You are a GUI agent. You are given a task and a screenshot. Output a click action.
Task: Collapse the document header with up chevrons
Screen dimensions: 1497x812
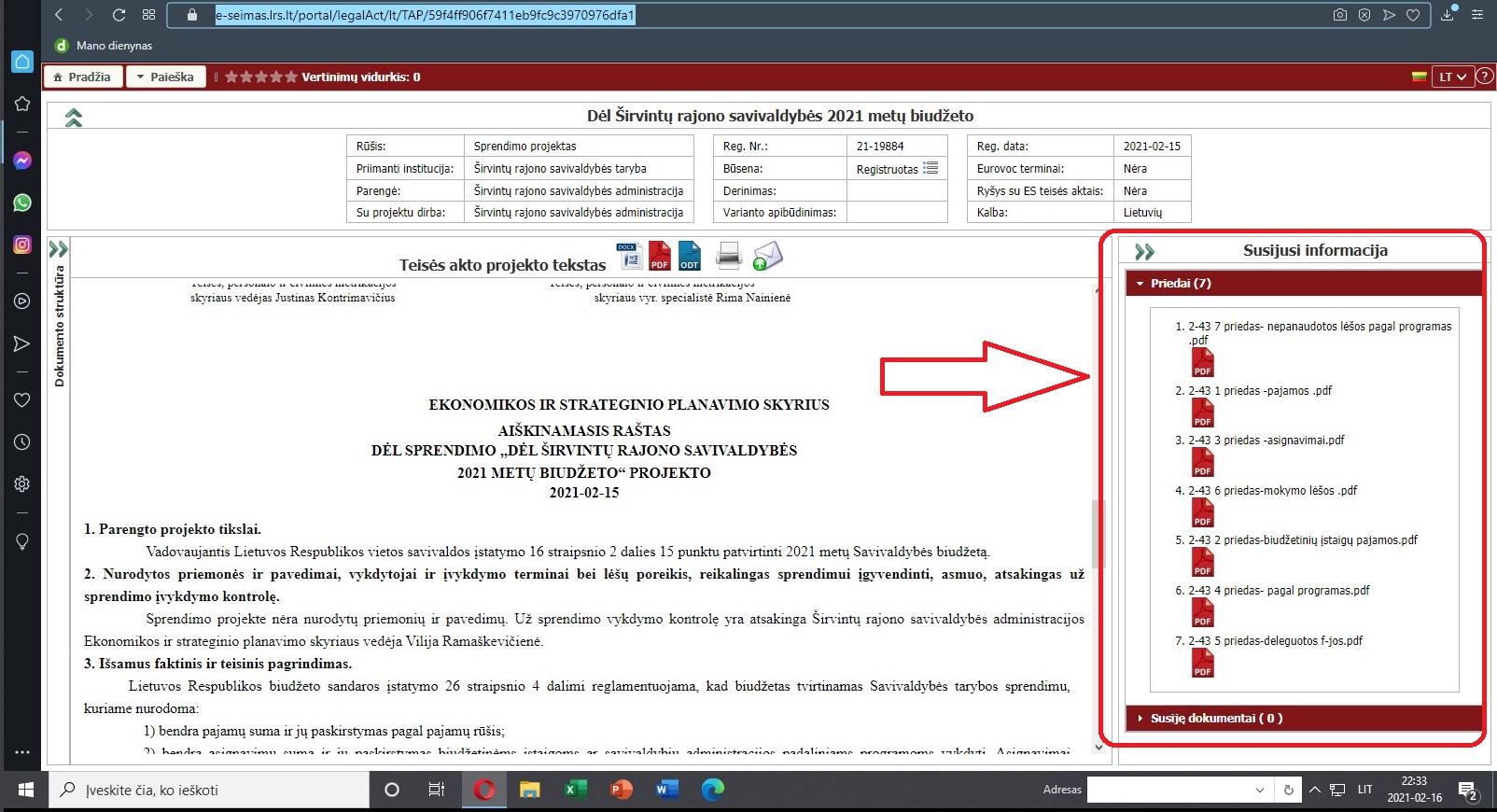[x=74, y=117]
